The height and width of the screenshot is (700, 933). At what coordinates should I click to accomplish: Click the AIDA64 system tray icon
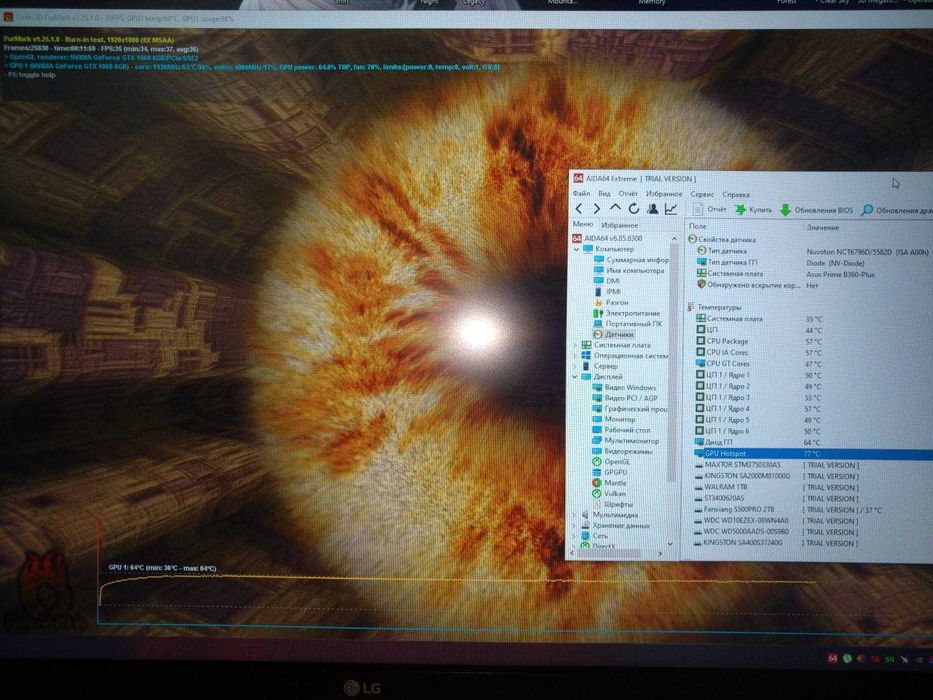point(832,658)
